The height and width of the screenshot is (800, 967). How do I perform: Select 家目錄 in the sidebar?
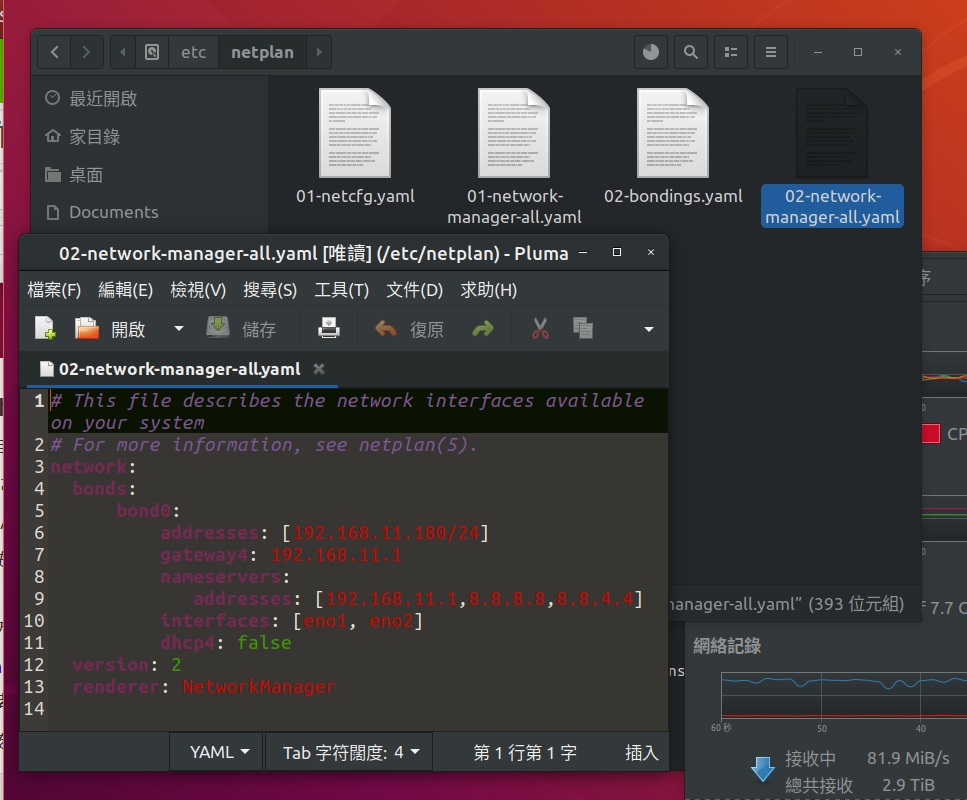click(94, 137)
